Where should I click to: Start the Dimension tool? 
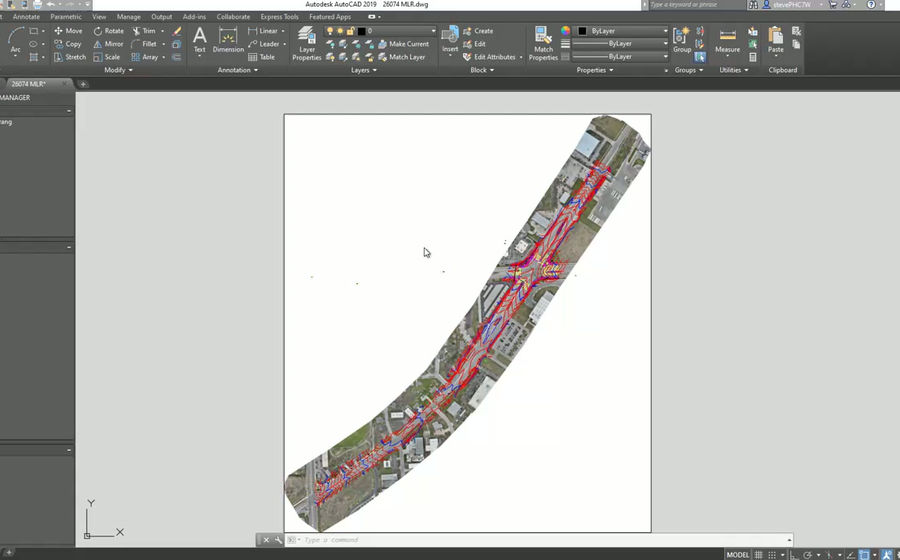pos(228,40)
